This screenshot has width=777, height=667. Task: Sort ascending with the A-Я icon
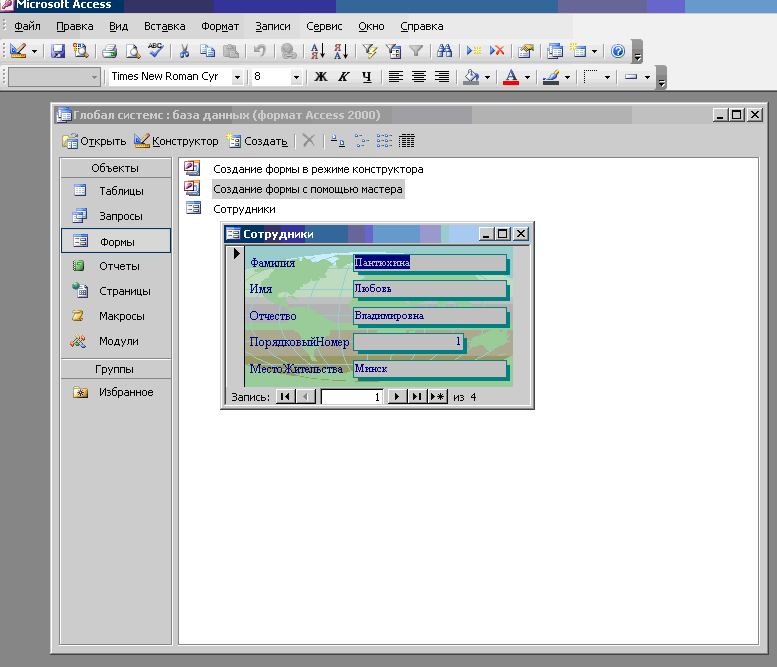pos(318,51)
